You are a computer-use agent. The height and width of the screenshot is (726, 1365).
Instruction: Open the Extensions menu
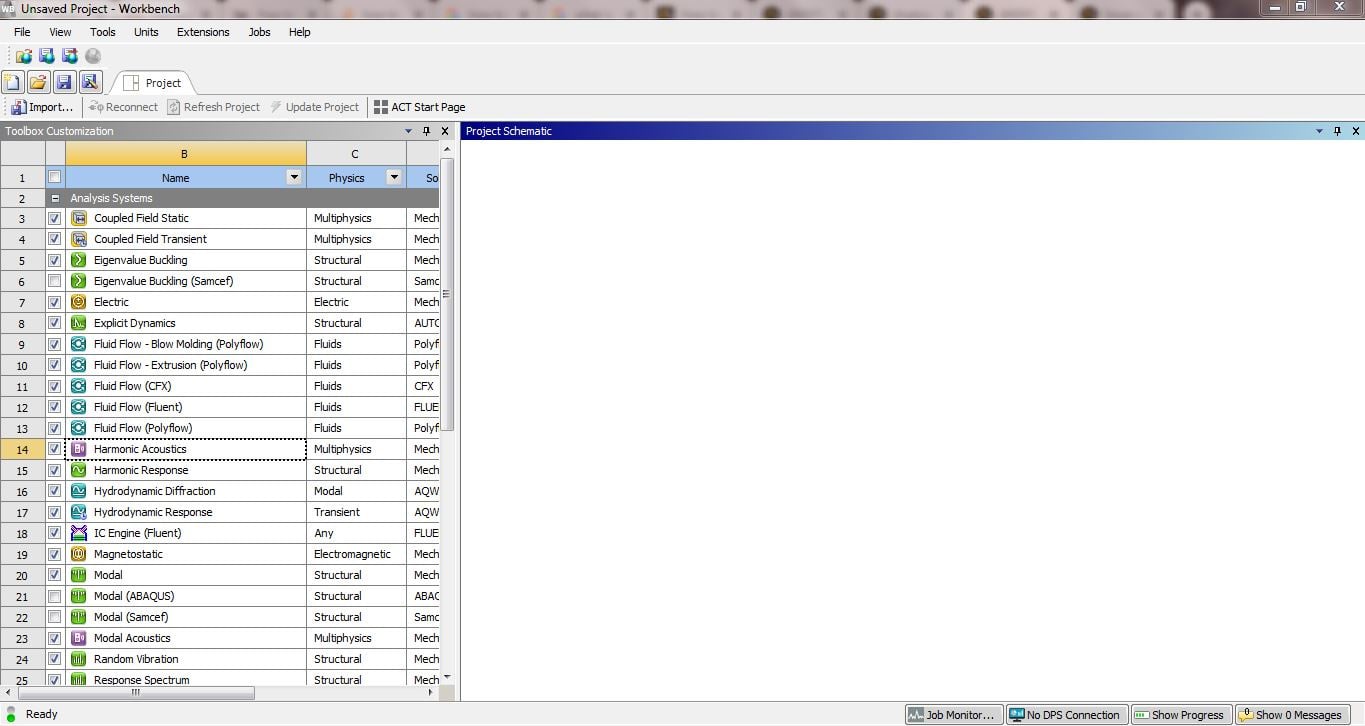pyautogui.click(x=203, y=32)
